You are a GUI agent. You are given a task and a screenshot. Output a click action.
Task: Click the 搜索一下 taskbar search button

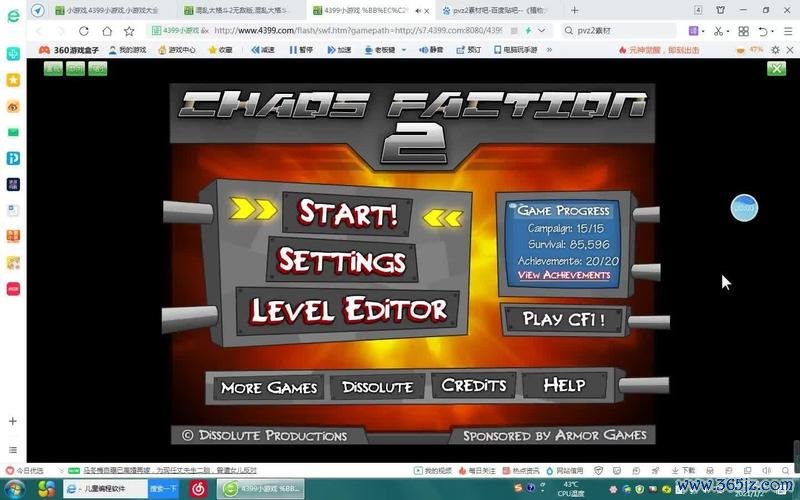163,489
